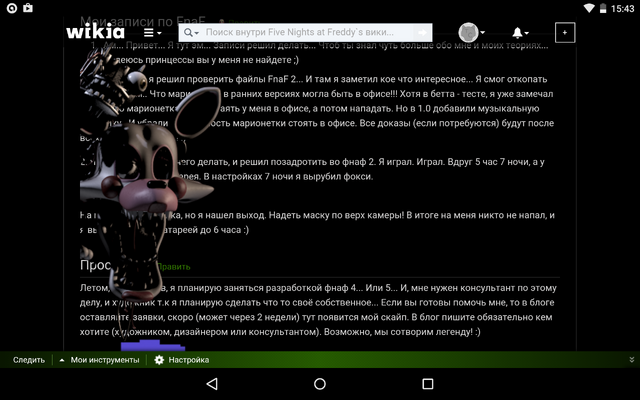Tap the Android recent apps button
640x400 pixels.
tap(428, 384)
